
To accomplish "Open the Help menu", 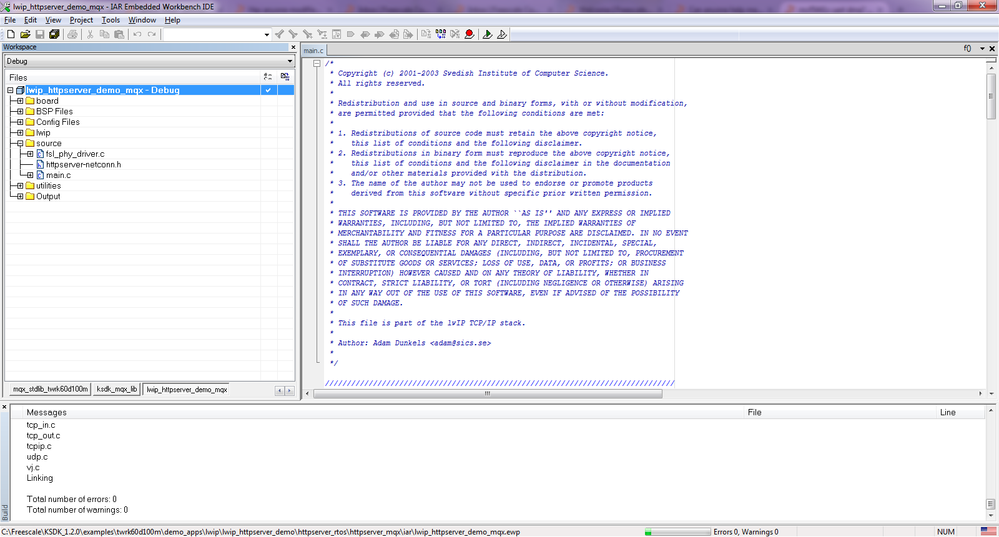I will (172, 20).
